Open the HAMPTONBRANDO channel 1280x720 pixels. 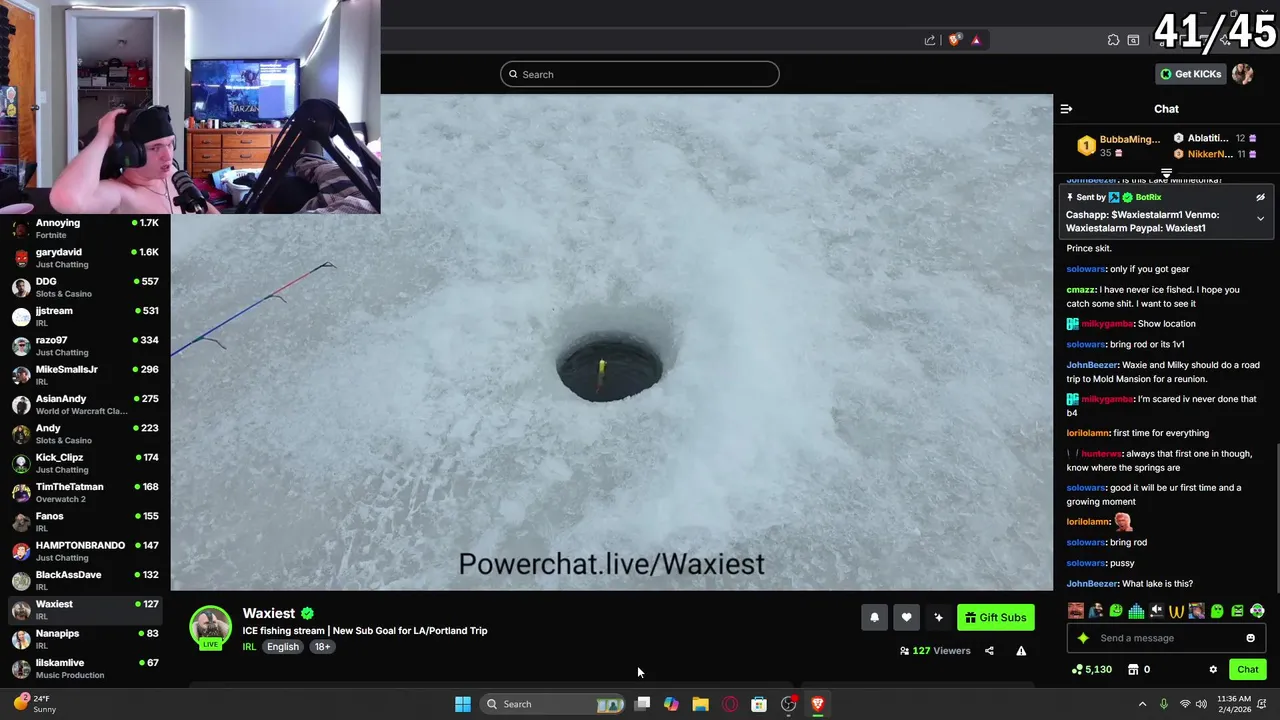[x=85, y=551]
